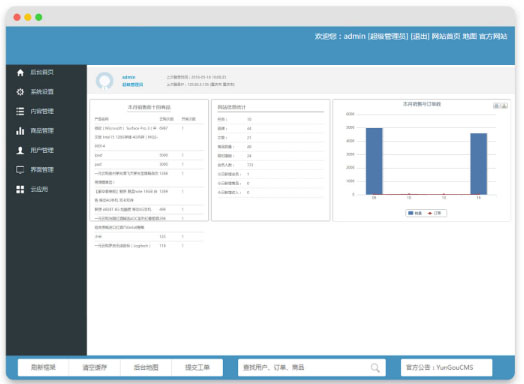Select the list icon for 内容管理
Image resolution: width=524 pixels, height=384 pixels.
pos(20,111)
